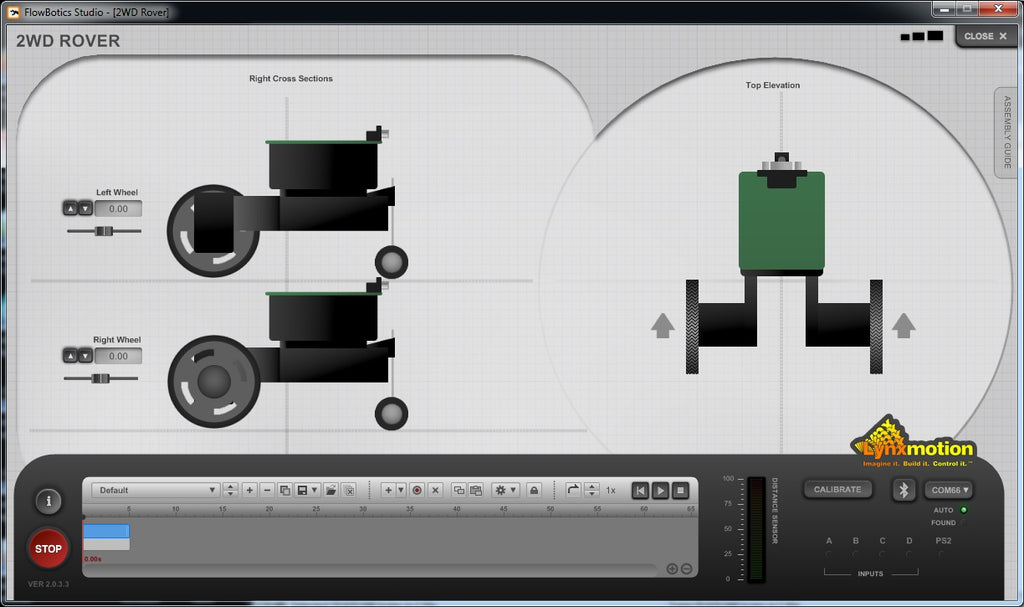Toggle the AUTO port detection indicator

click(963, 510)
